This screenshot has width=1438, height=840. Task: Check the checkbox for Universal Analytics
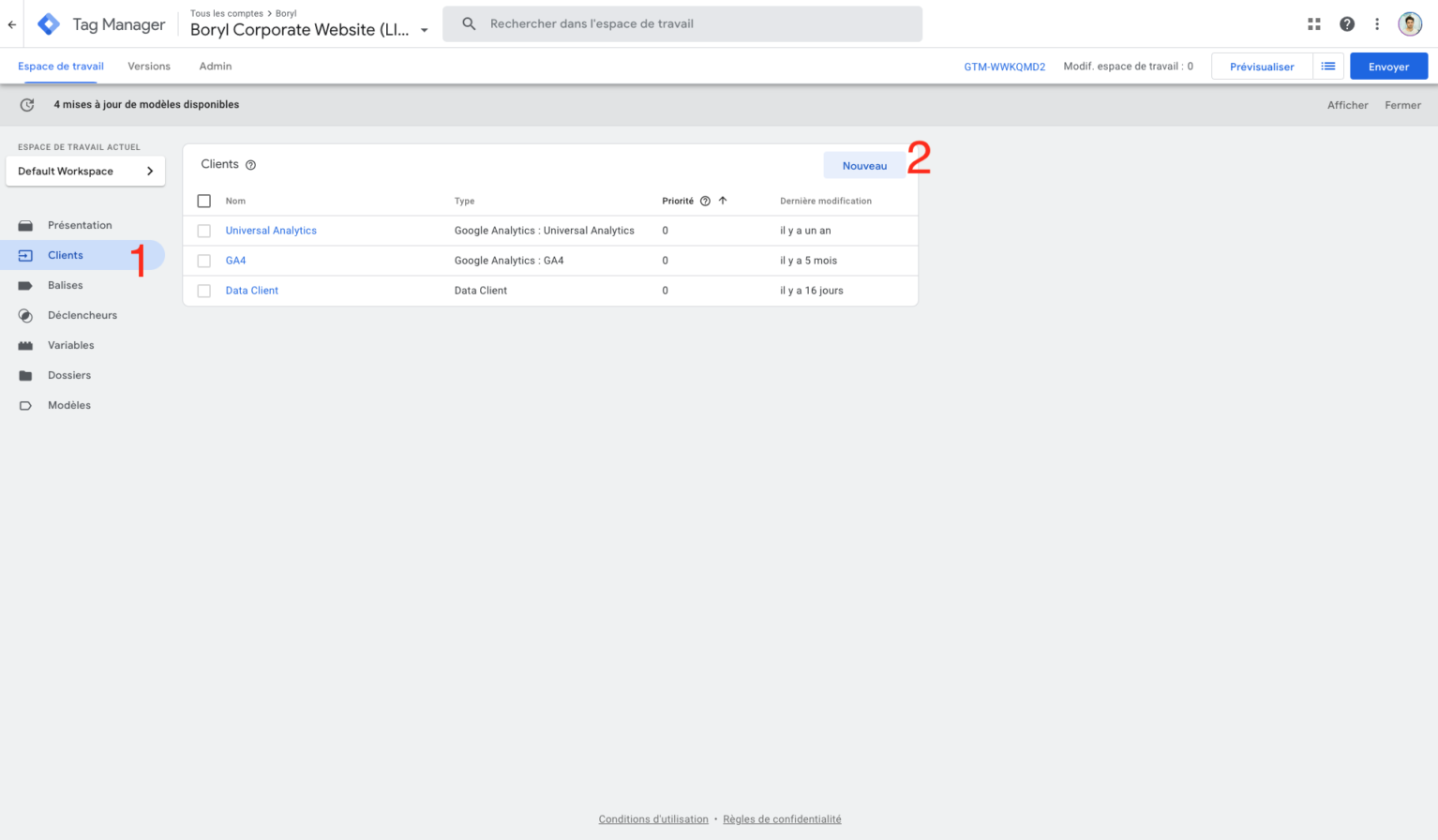click(203, 230)
